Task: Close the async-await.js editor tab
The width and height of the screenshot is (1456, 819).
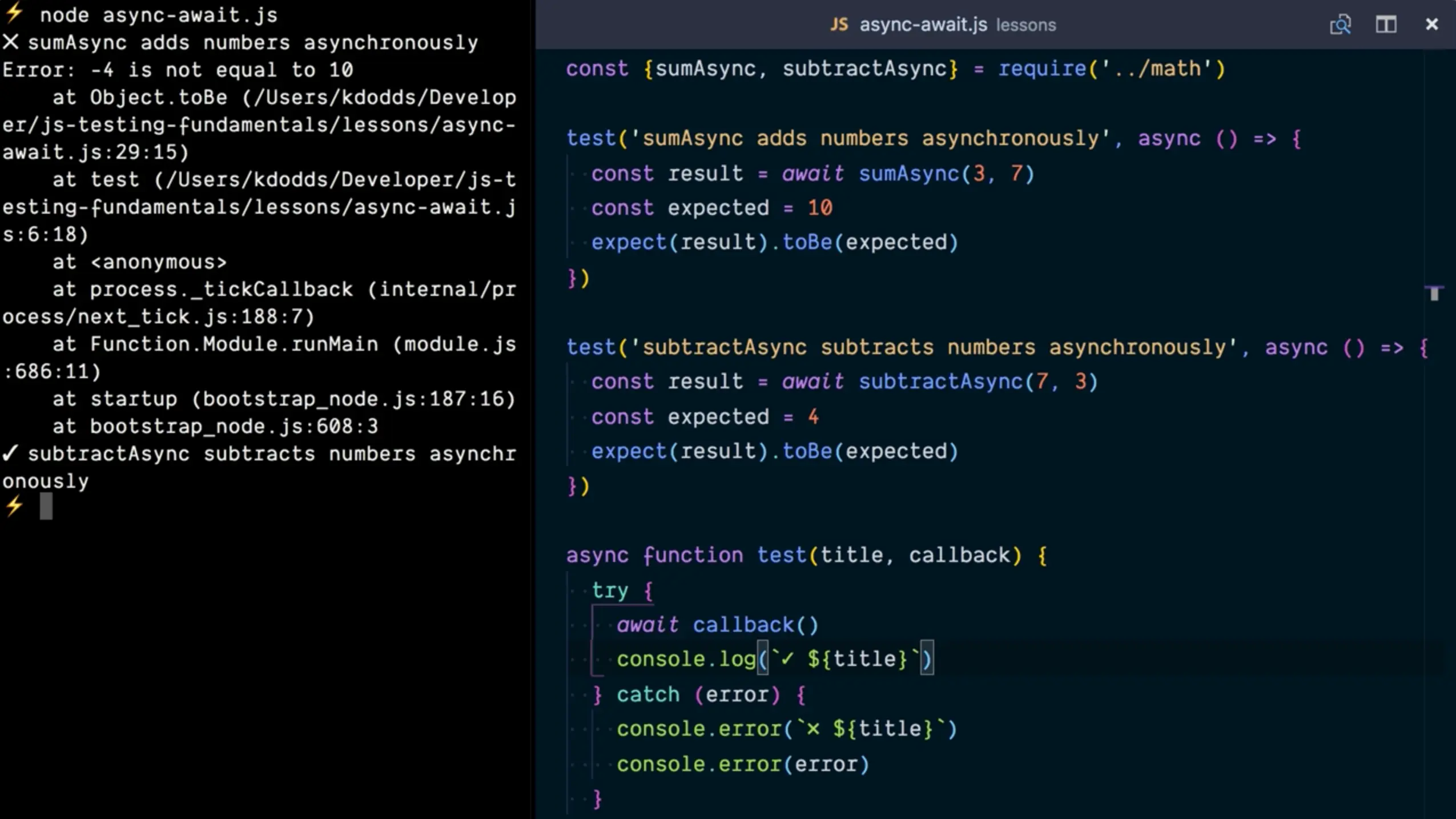Action: (1431, 25)
